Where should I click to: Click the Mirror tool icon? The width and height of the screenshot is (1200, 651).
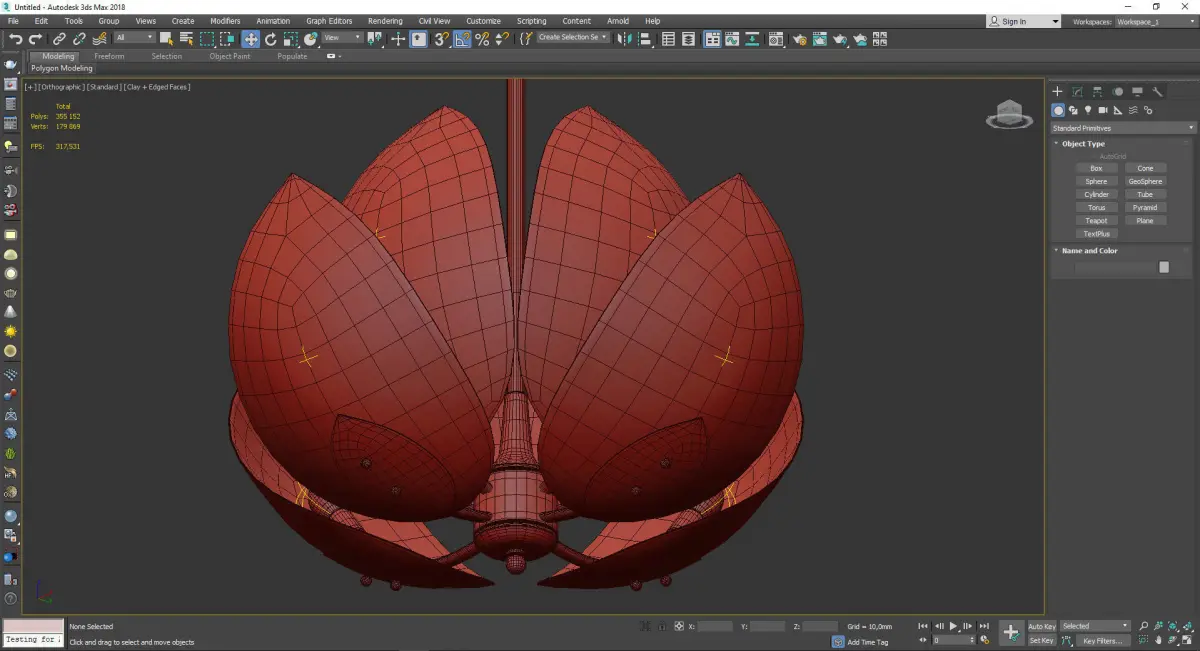pyautogui.click(x=624, y=39)
